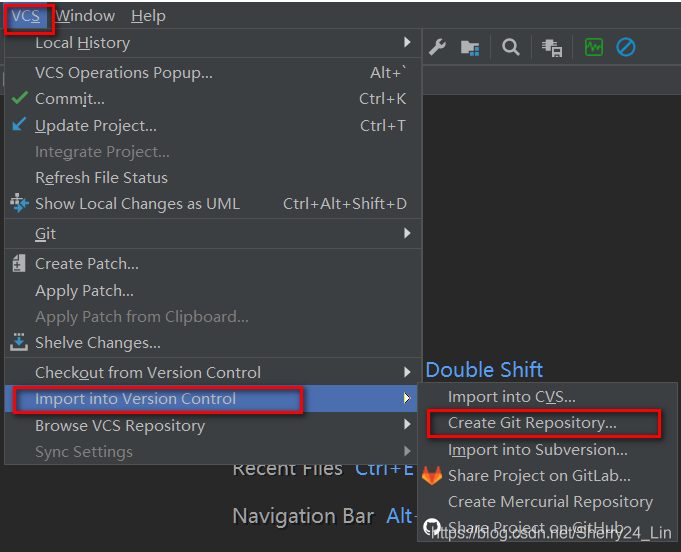The width and height of the screenshot is (681, 552).
Task: Select Share Project on GitHub
Action: pos(547,528)
